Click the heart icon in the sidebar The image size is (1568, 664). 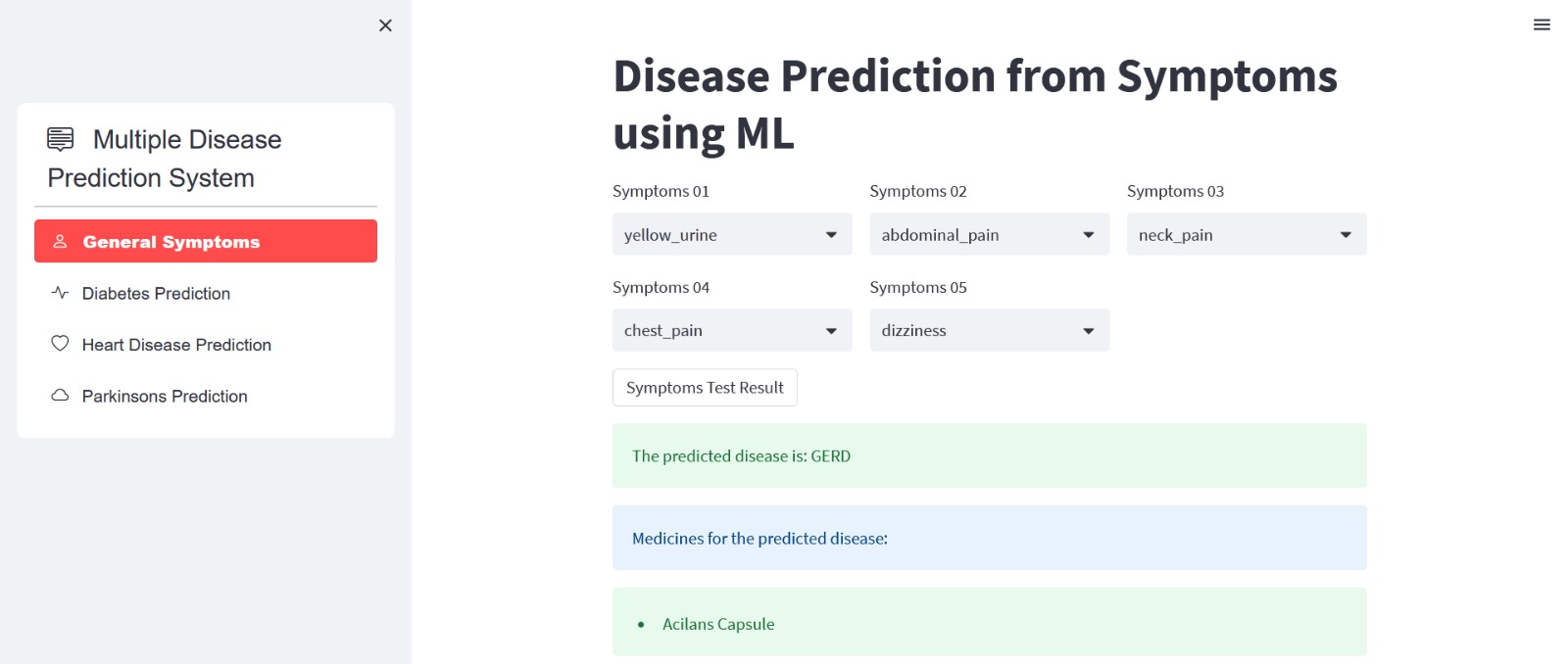coord(60,344)
